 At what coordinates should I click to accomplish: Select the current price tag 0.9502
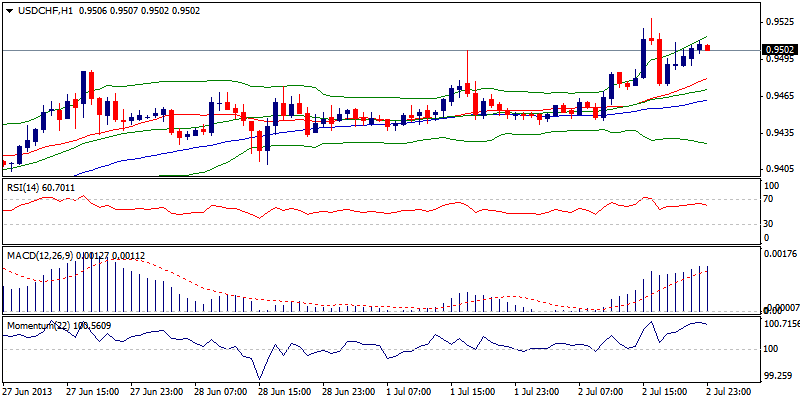780,49
